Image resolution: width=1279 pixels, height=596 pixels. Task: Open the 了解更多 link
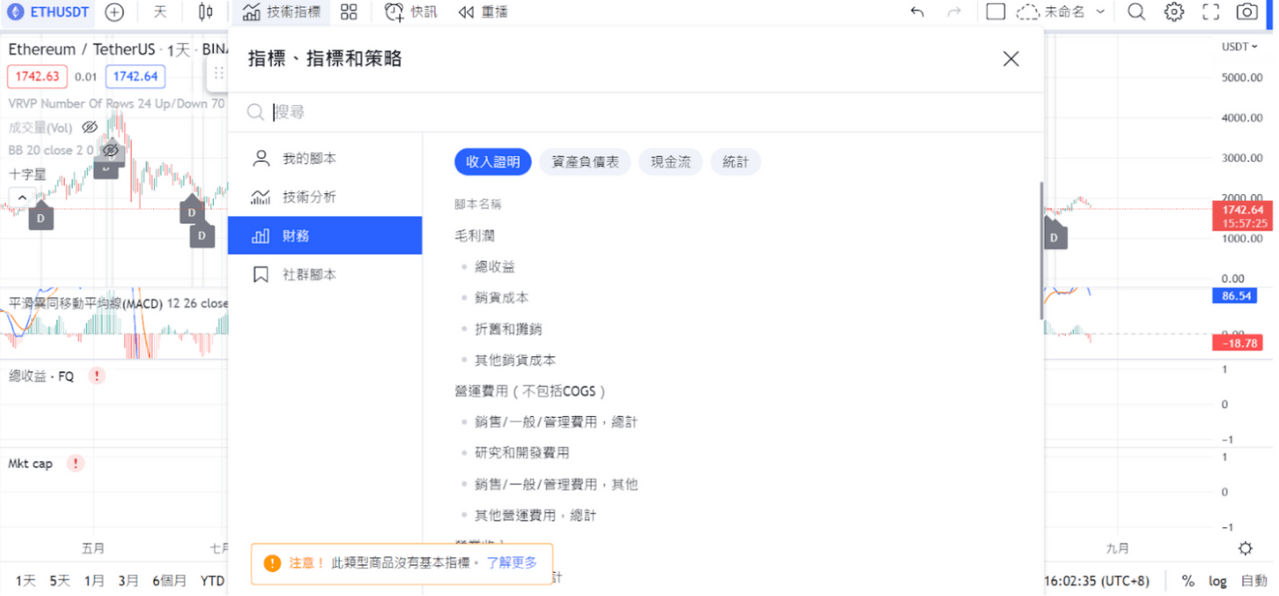[512, 563]
